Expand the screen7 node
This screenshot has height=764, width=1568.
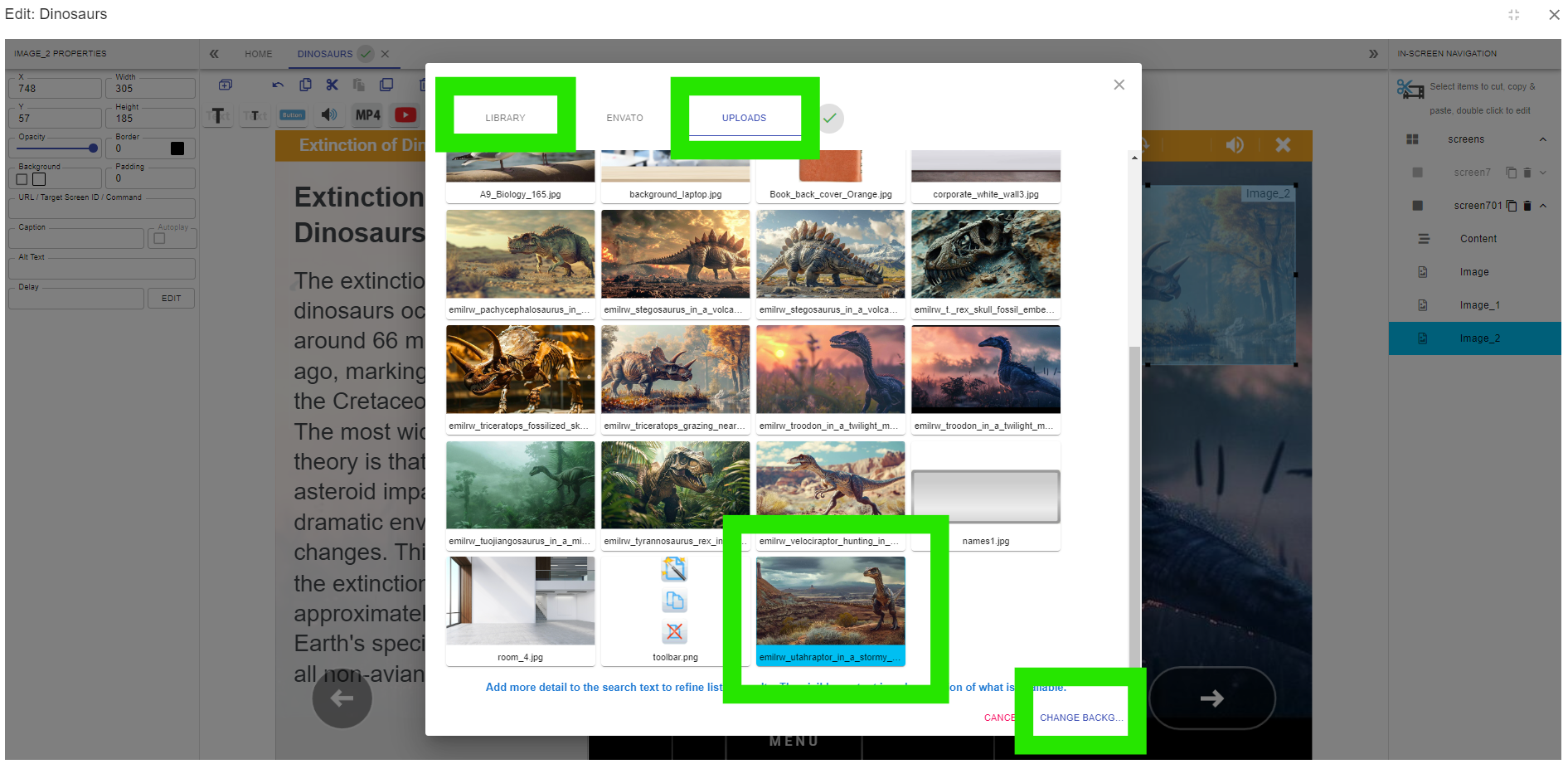pyautogui.click(x=1543, y=173)
